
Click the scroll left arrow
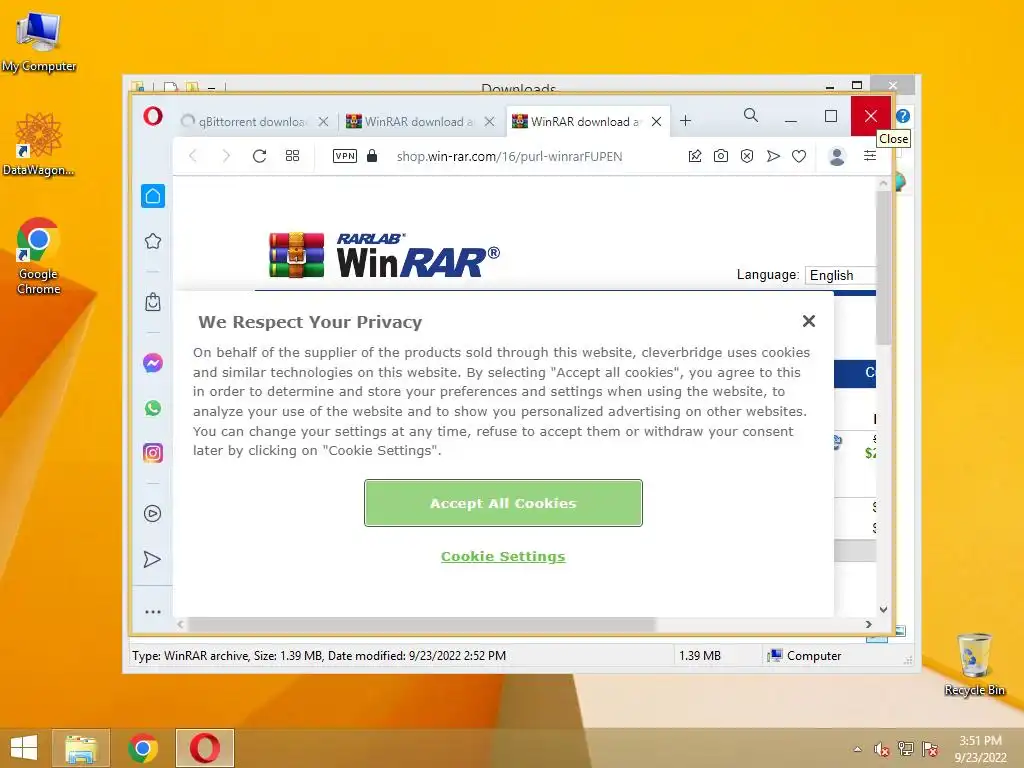(x=180, y=624)
